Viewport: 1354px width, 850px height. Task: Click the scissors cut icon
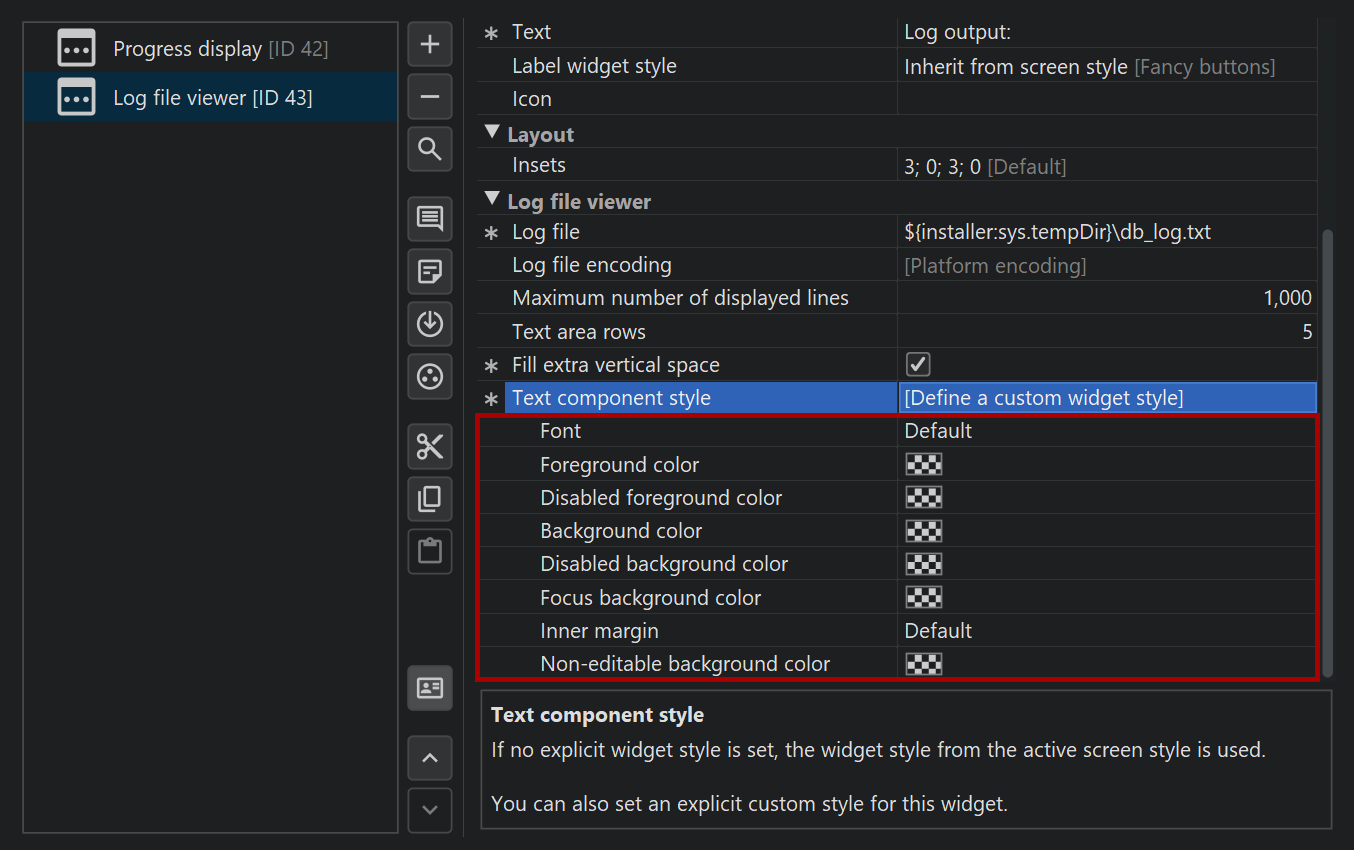[x=430, y=446]
